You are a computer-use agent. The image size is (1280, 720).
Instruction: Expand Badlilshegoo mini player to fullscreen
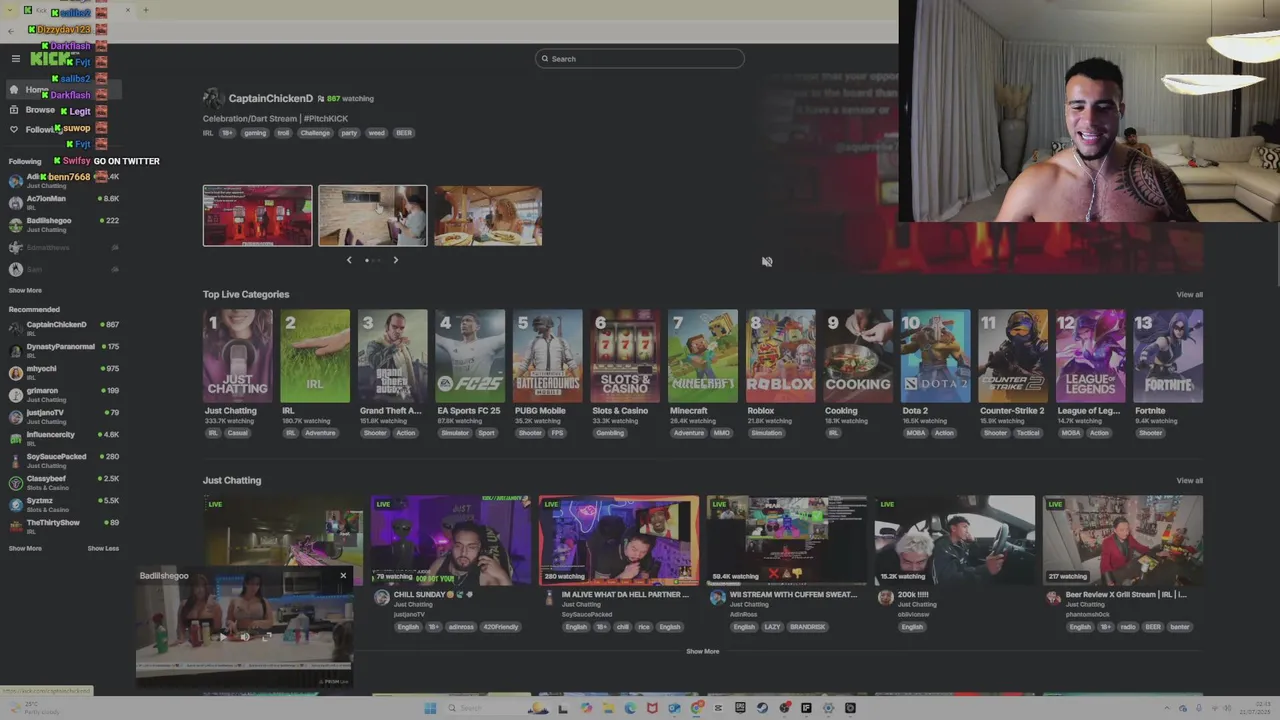click(267, 636)
